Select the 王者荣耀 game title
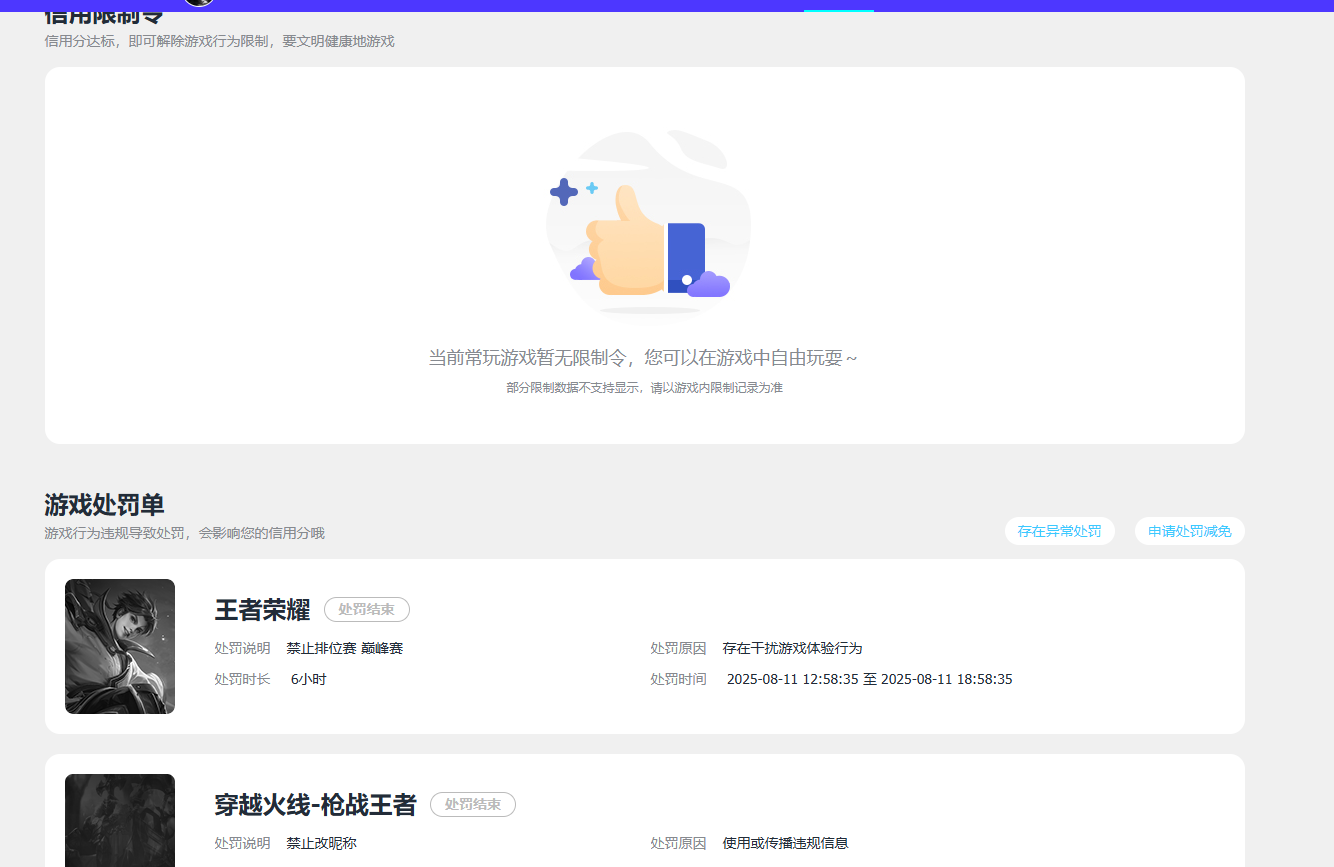Image resolution: width=1334 pixels, height=867 pixels. (x=262, y=609)
